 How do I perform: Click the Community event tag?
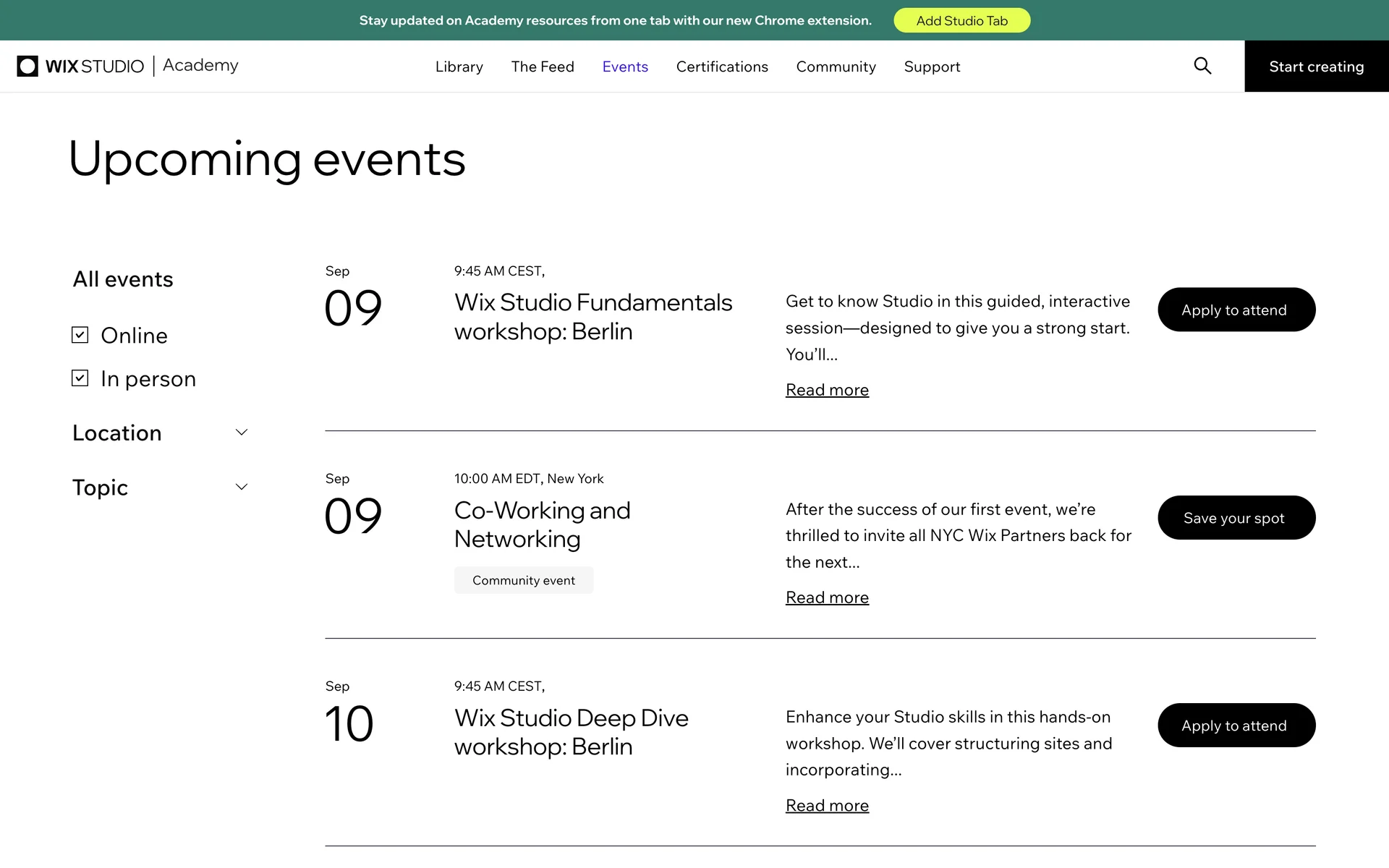click(x=524, y=580)
